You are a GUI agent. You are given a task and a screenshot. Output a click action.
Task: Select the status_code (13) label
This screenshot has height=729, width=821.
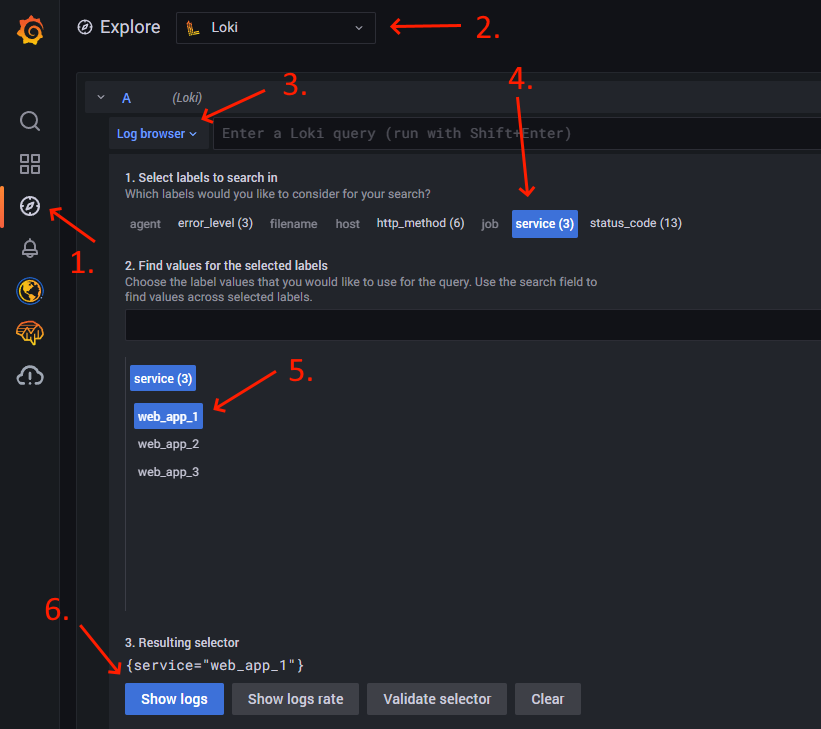pyautogui.click(x=636, y=224)
